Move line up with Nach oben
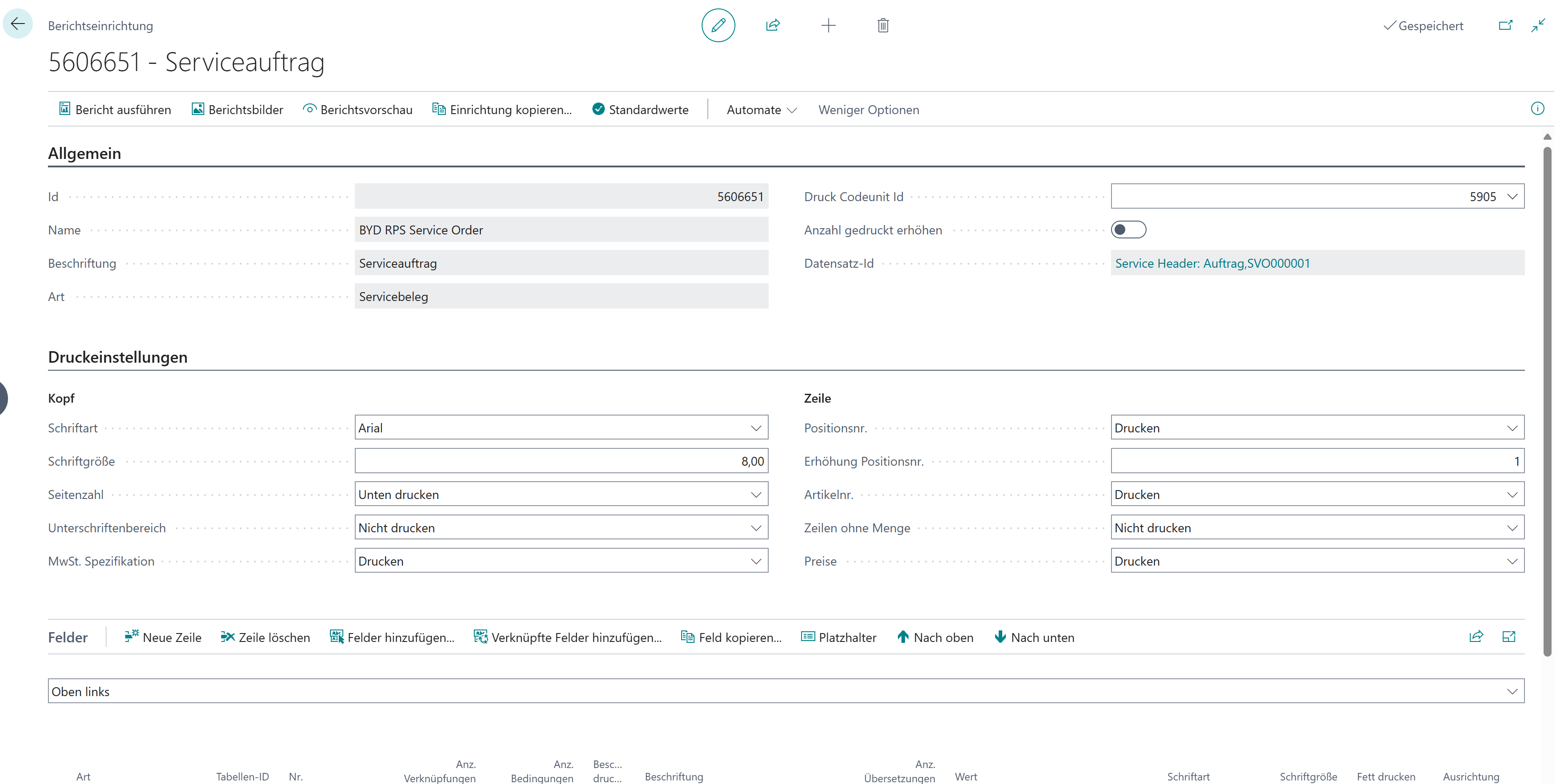The image size is (1556, 784). [935, 637]
